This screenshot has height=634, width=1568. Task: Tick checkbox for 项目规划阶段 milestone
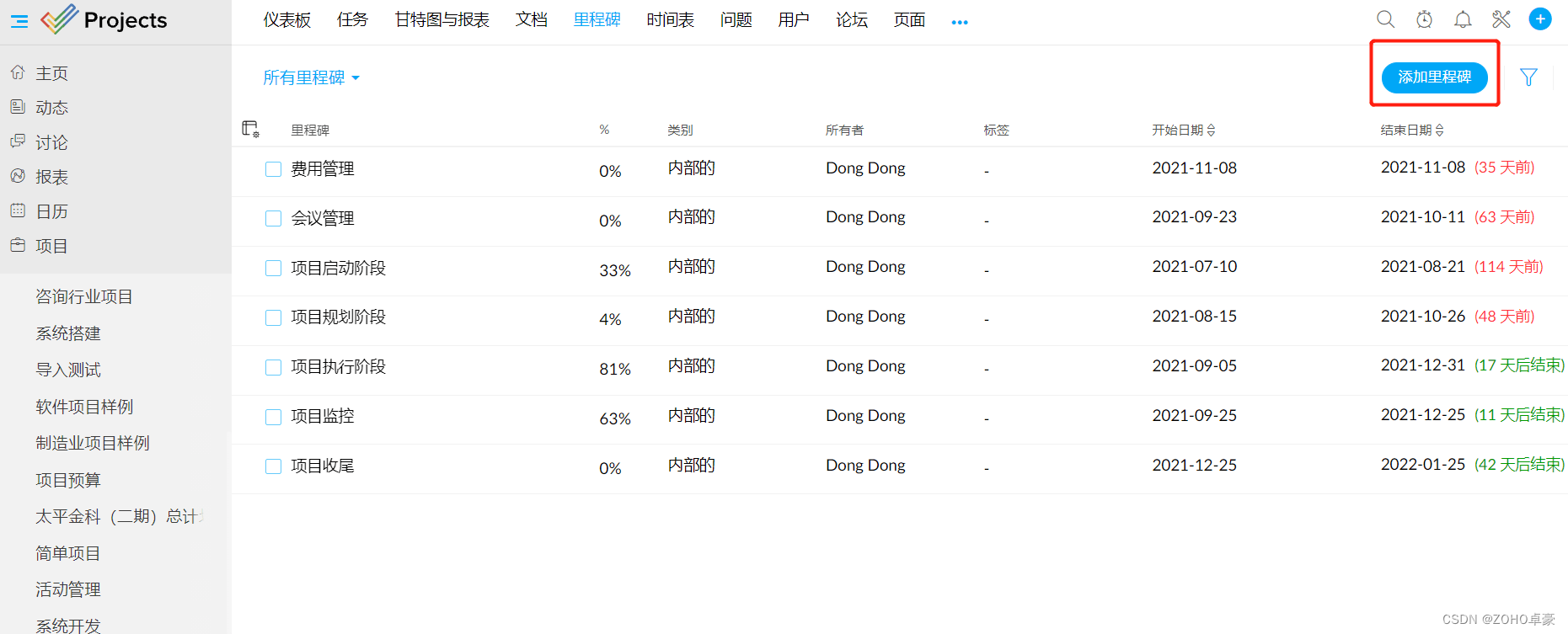(273, 318)
